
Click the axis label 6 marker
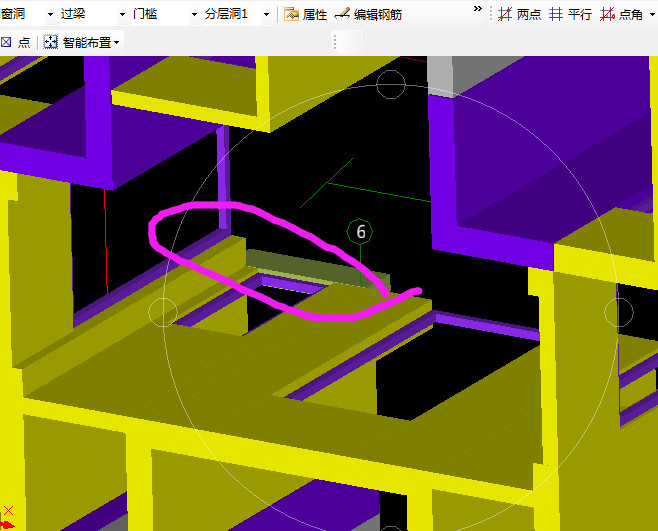(x=360, y=231)
